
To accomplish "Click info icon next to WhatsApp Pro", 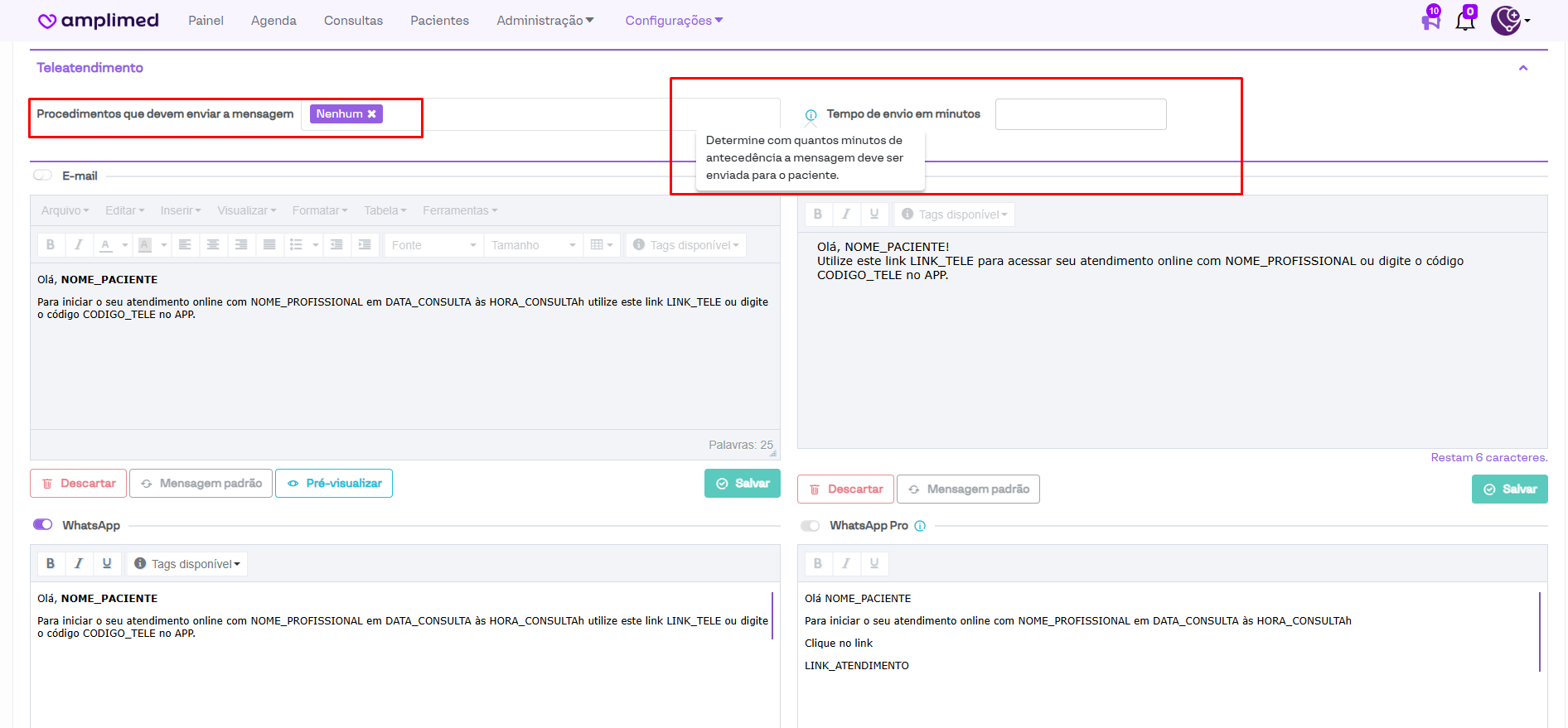I will pyautogui.click(x=920, y=526).
